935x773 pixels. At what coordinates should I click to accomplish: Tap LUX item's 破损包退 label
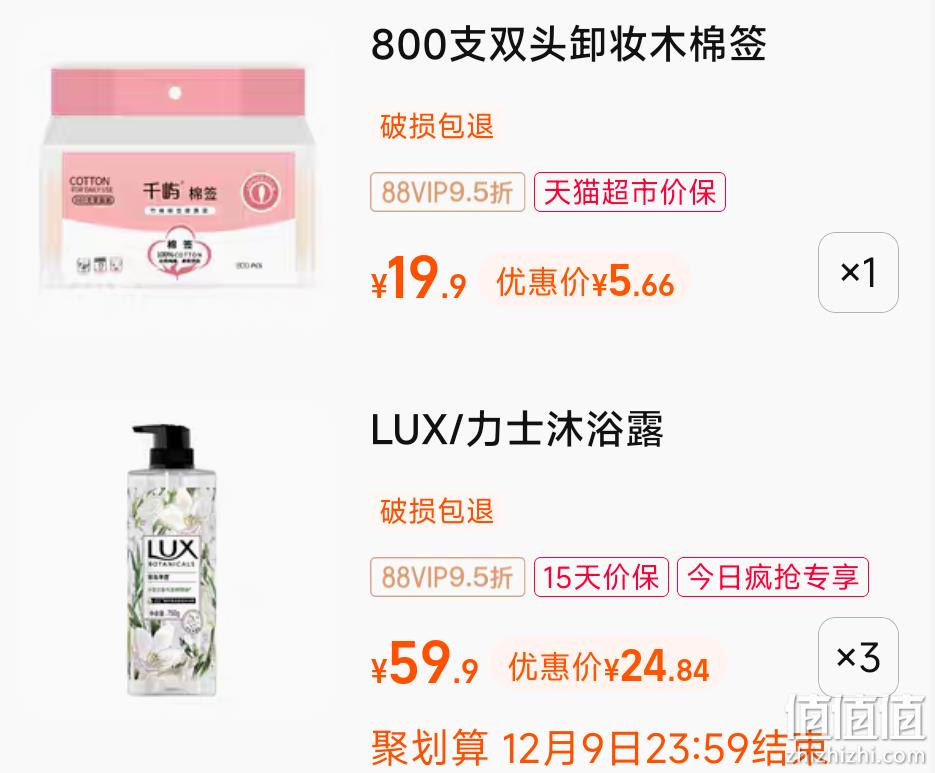(437, 511)
